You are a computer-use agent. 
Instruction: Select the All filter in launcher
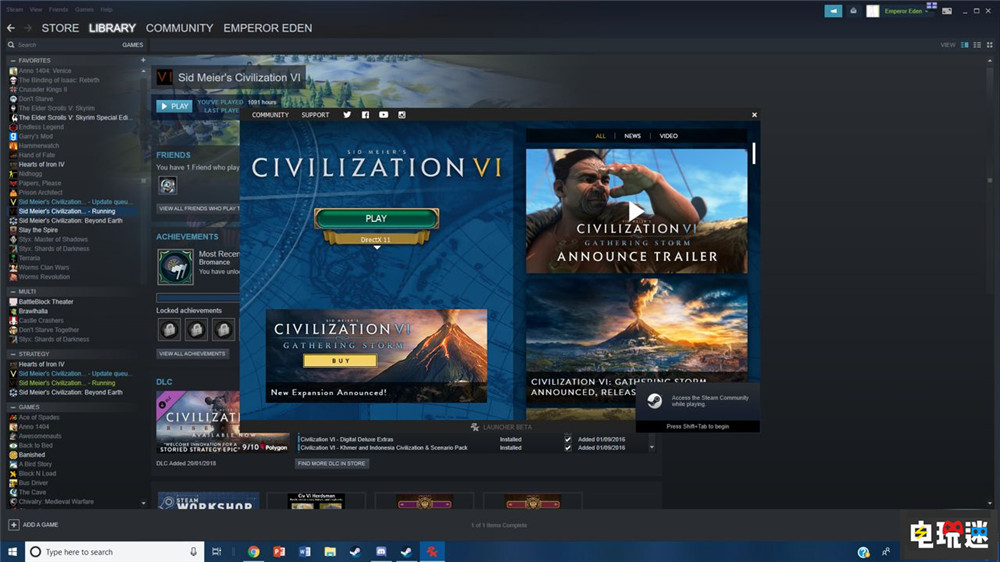point(600,136)
